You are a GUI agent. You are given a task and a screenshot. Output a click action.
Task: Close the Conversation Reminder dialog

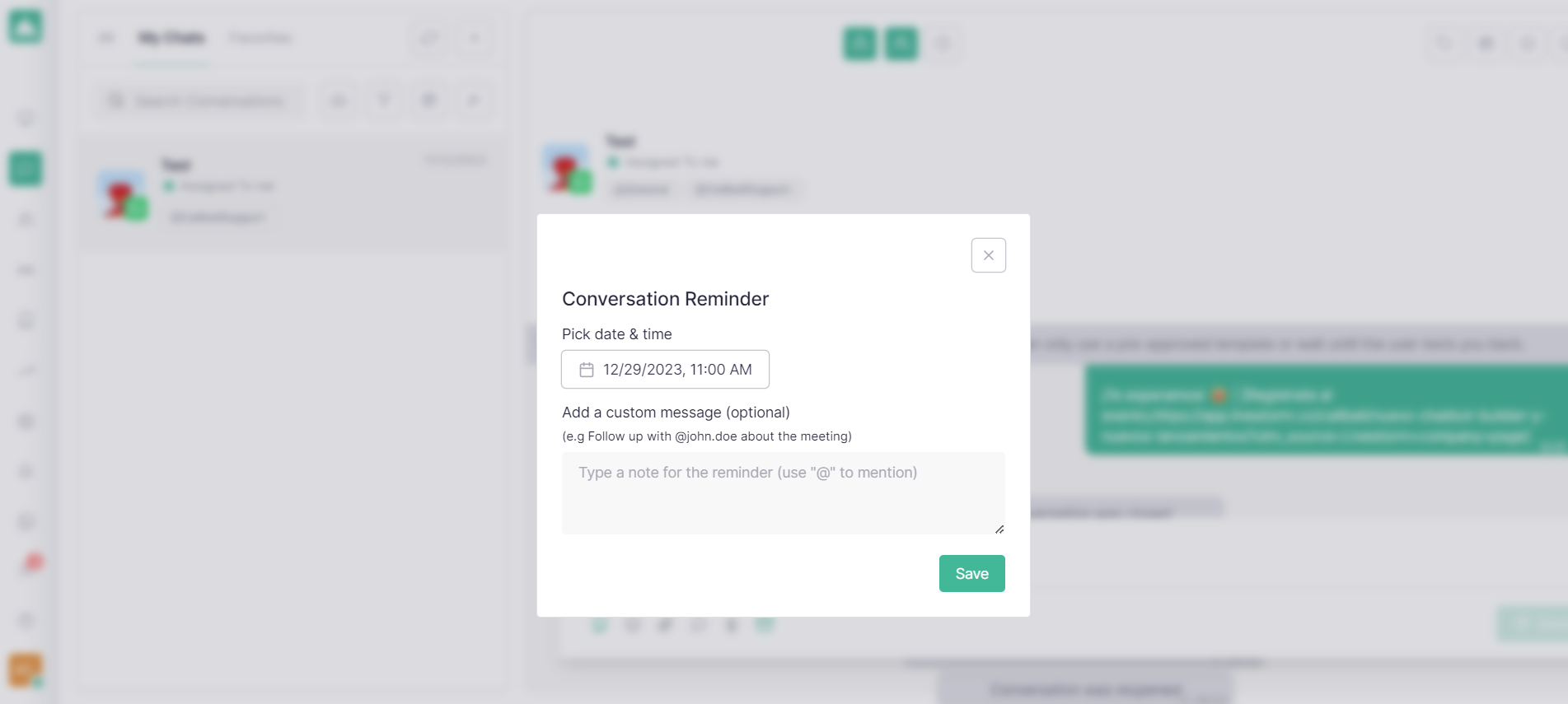pos(988,255)
